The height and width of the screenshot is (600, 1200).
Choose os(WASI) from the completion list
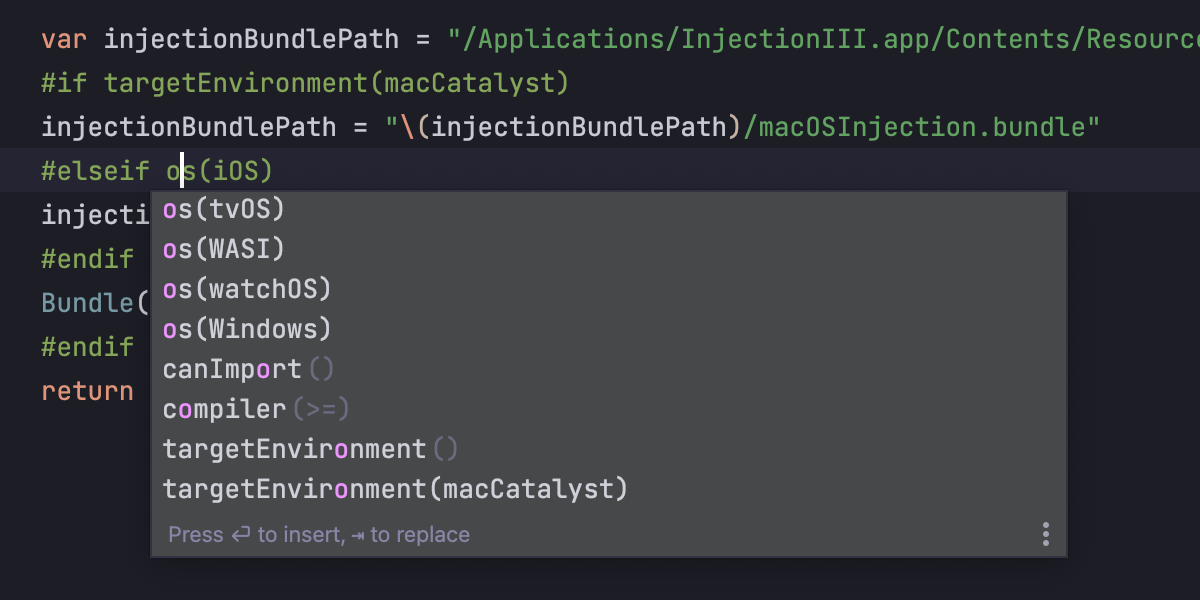tap(608, 249)
